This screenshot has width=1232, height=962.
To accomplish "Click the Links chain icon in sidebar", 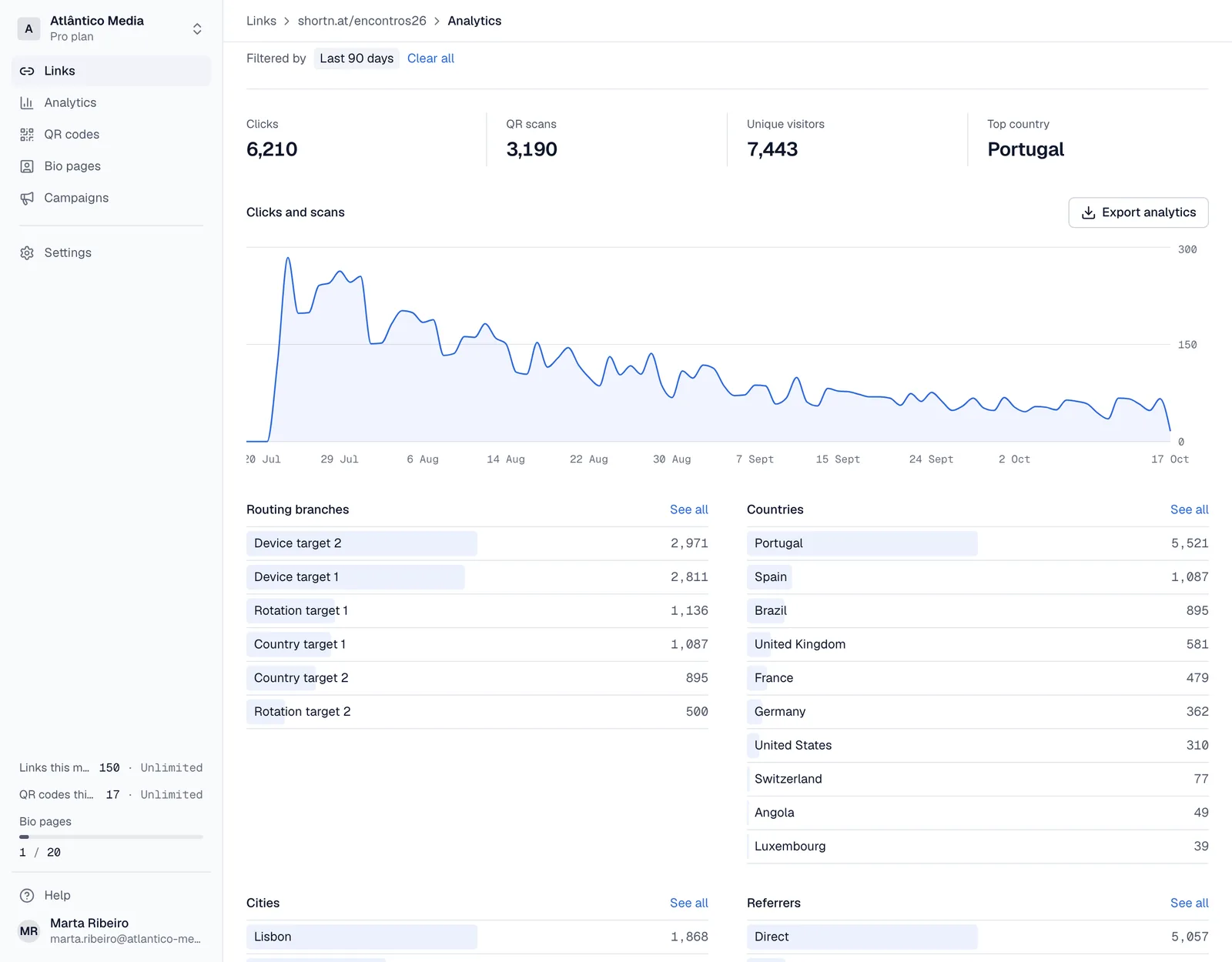I will click(x=27, y=71).
